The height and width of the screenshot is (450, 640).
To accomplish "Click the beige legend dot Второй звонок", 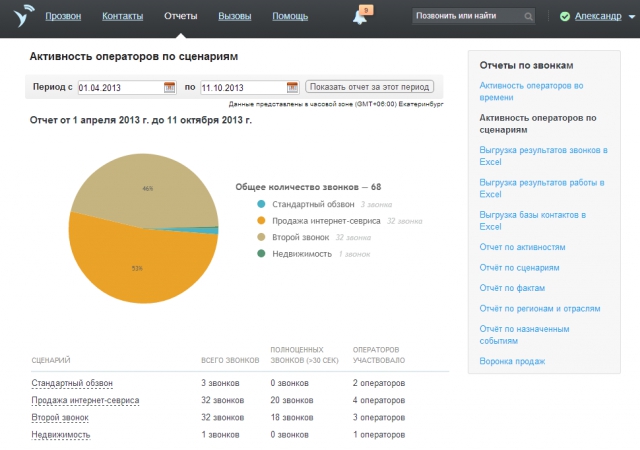I will click(261, 237).
